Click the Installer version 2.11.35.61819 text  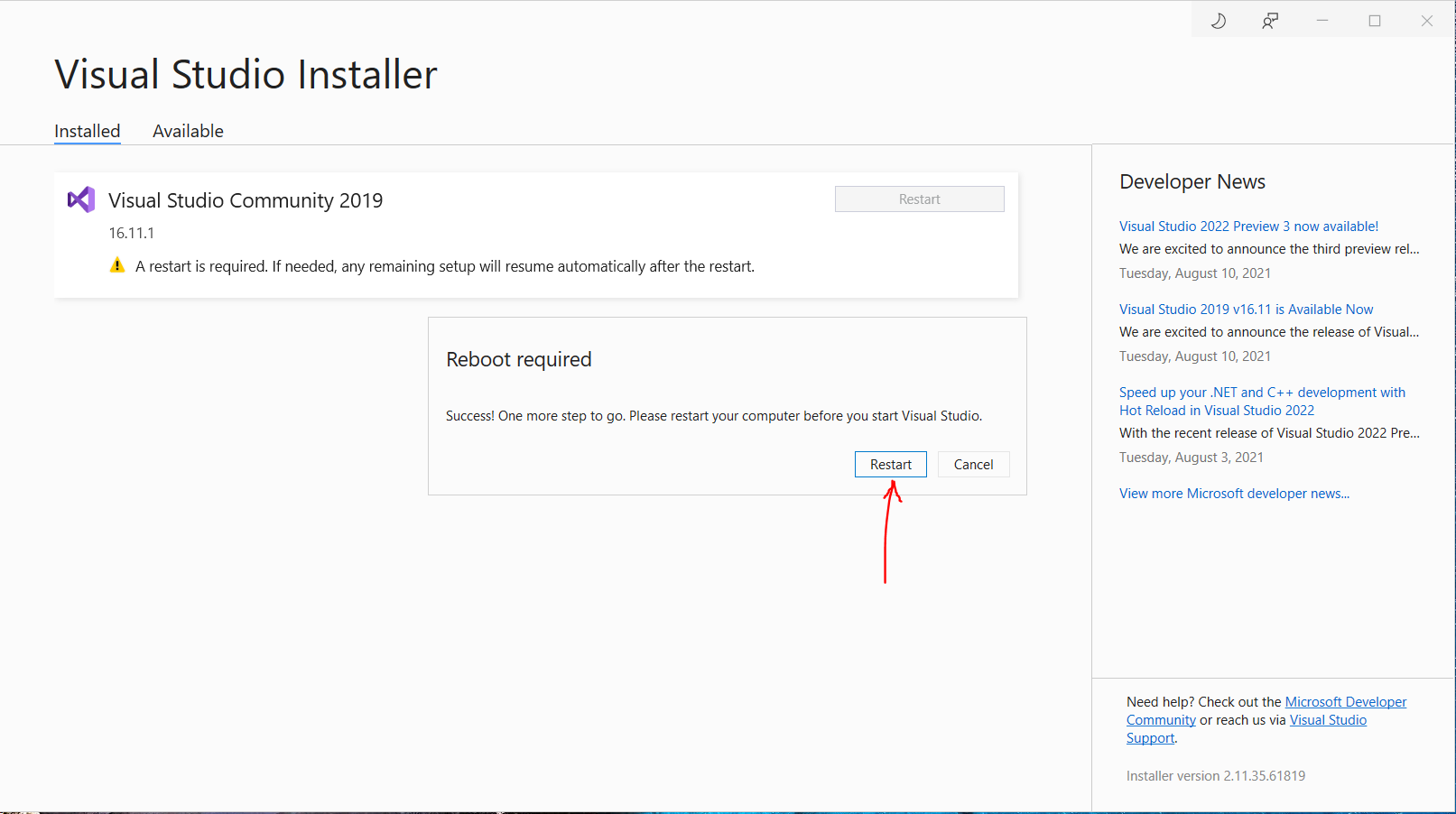pos(1216,776)
